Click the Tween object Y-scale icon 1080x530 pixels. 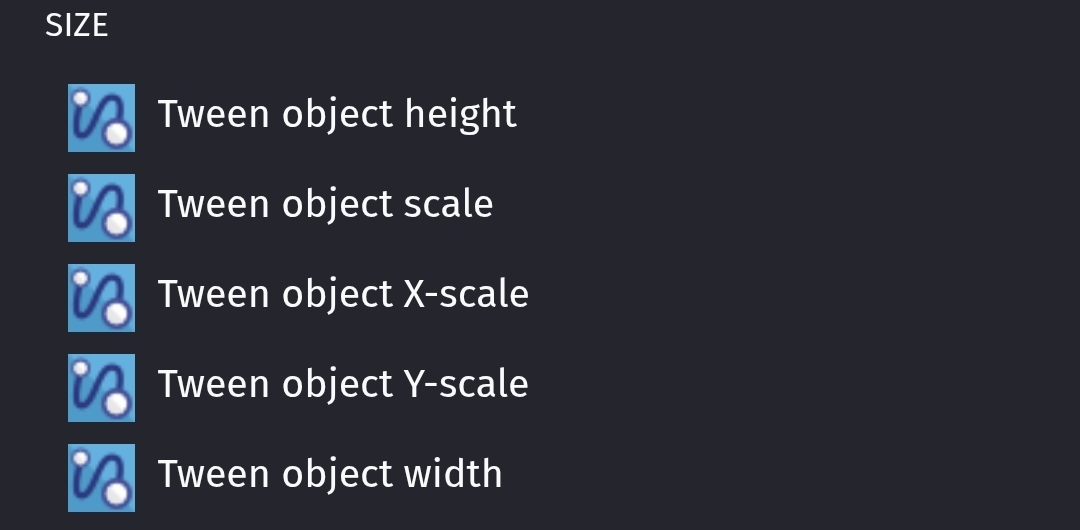tap(101, 388)
